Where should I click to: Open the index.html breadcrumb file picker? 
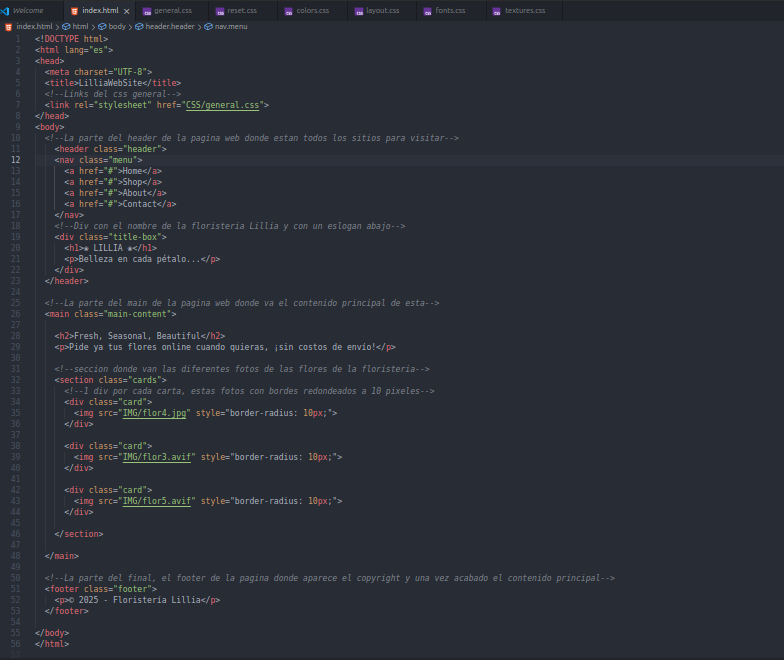pyautogui.click(x=34, y=26)
